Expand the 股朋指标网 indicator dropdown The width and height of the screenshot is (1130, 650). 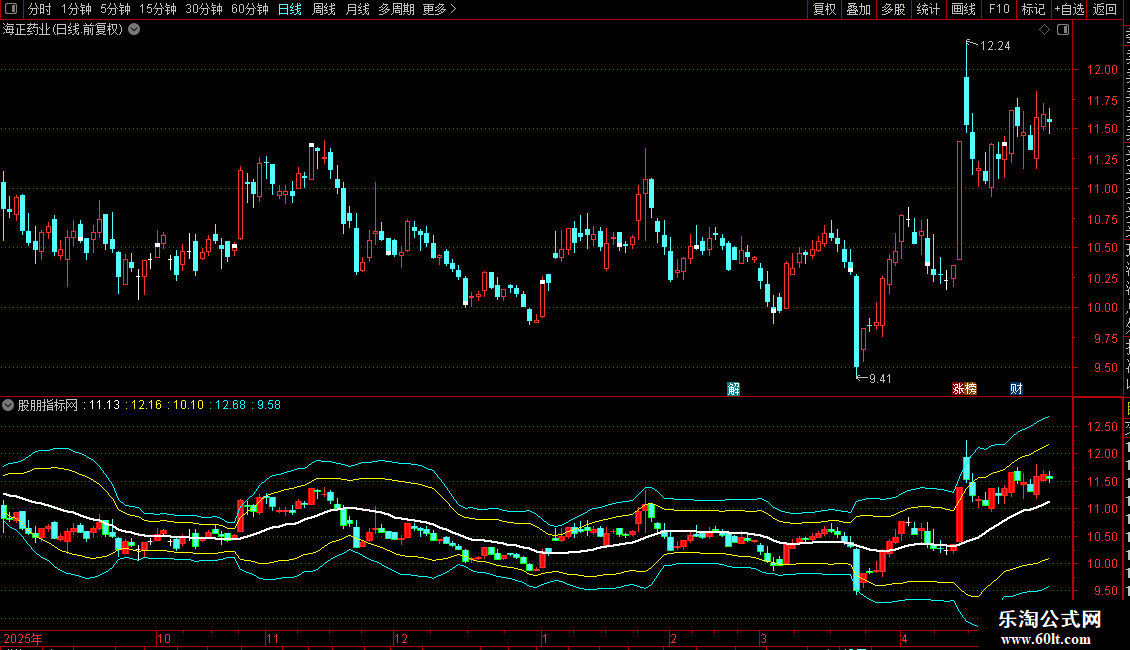[x=8, y=405]
